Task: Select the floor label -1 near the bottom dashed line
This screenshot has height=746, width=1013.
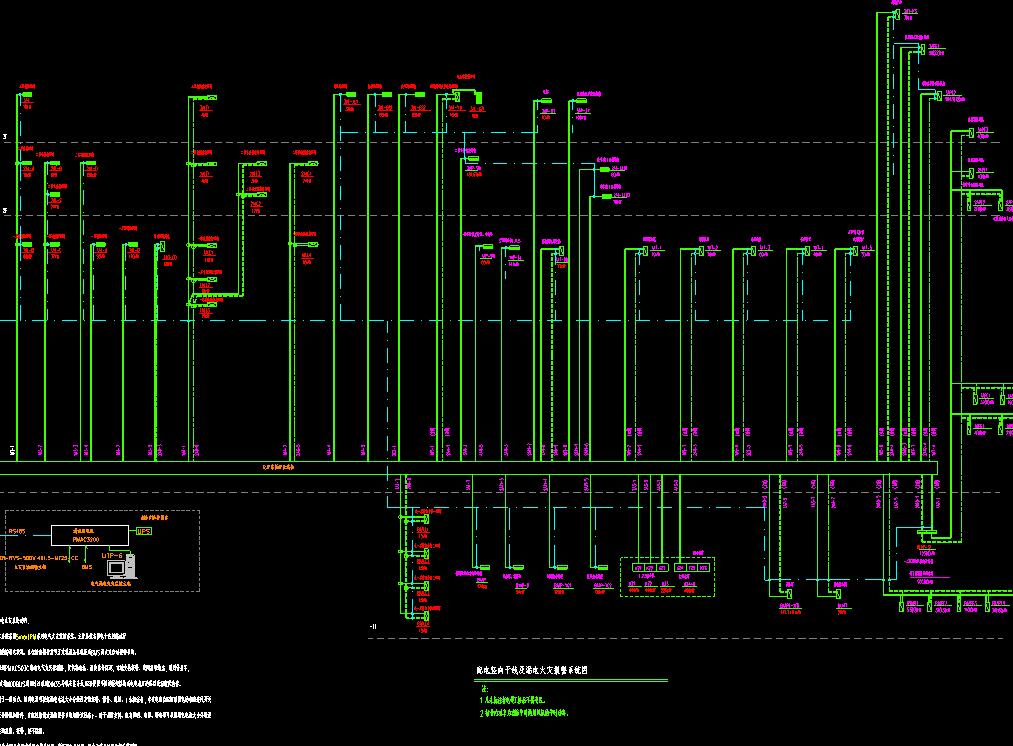Action: click(x=373, y=627)
